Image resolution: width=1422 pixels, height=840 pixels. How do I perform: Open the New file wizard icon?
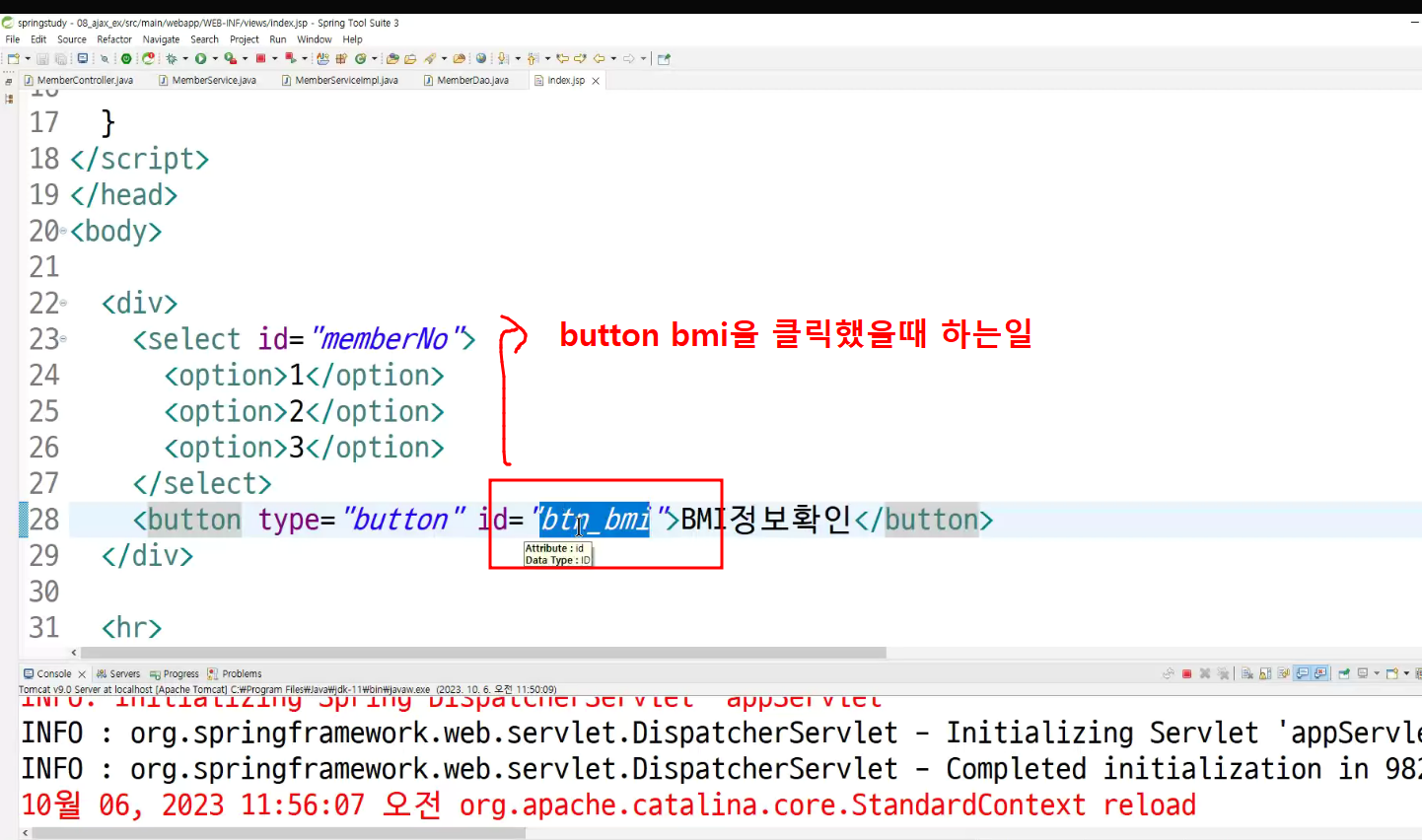pos(13,59)
